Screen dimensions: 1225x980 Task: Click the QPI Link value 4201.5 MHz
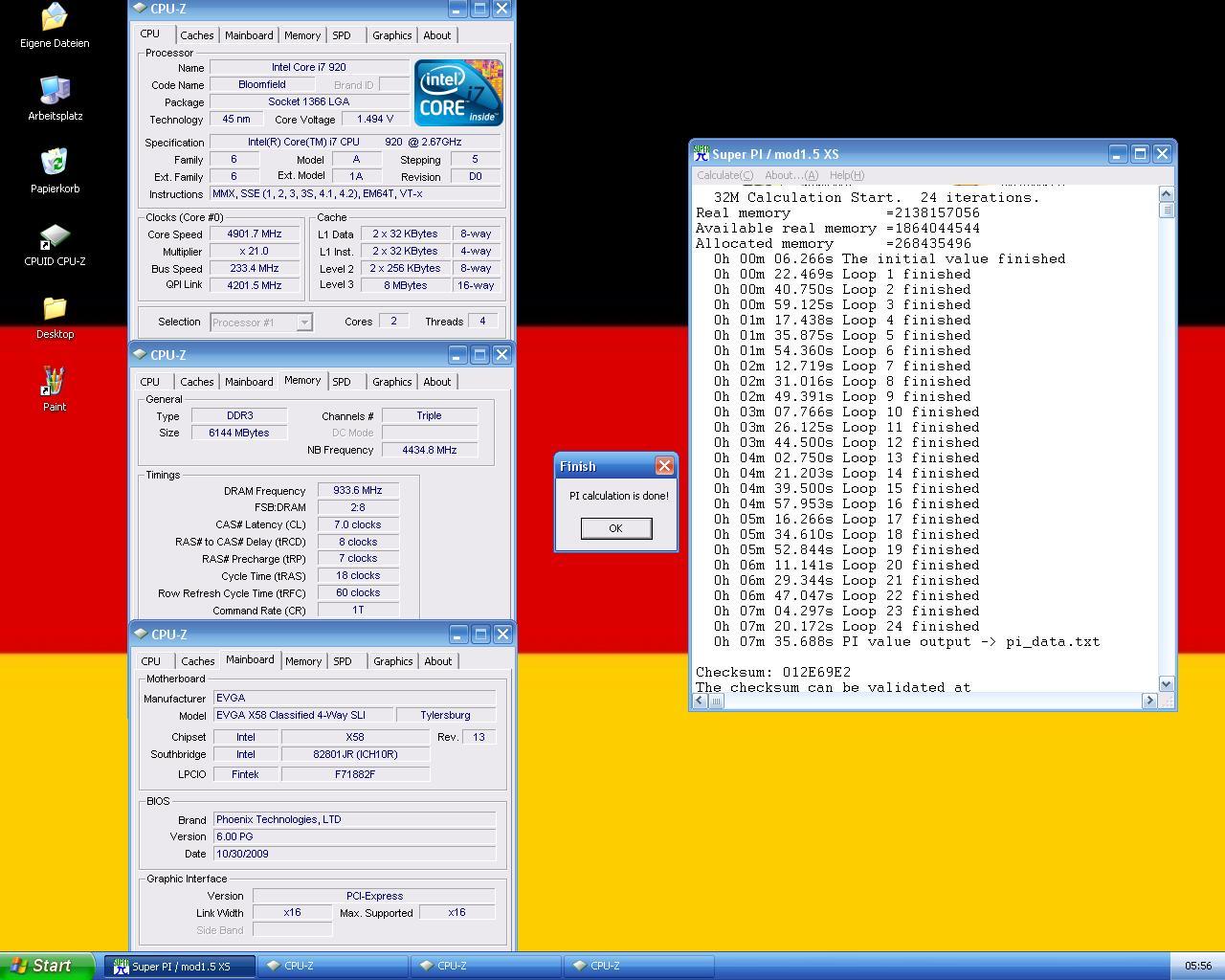(255, 286)
